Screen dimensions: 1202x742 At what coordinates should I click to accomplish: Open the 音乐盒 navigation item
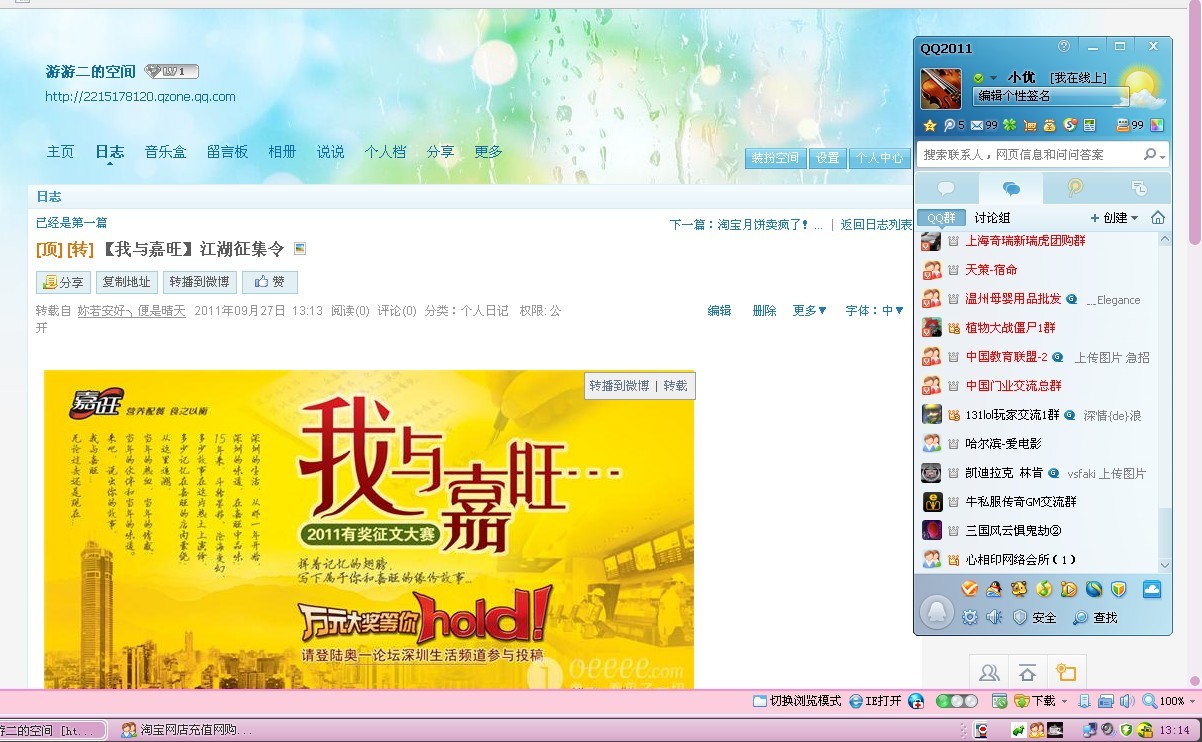pyautogui.click(x=165, y=152)
